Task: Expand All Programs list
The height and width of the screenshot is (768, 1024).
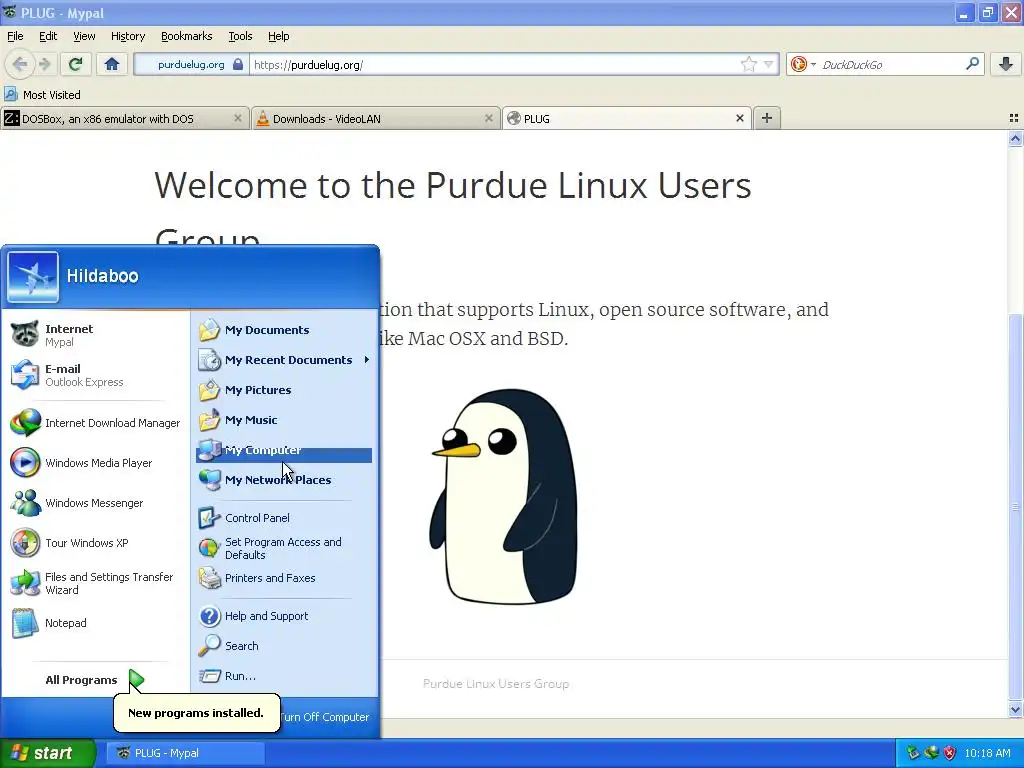Action: [x=95, y=680]
